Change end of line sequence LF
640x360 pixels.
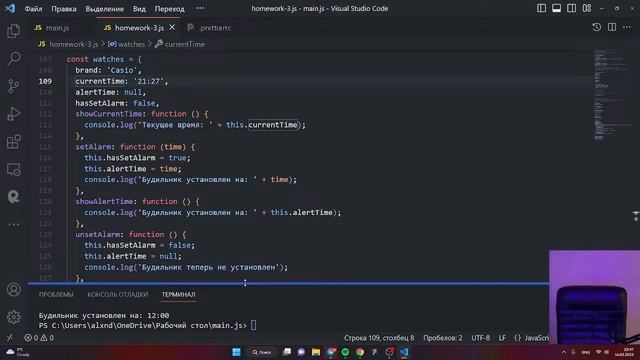(x=502, y=338)
